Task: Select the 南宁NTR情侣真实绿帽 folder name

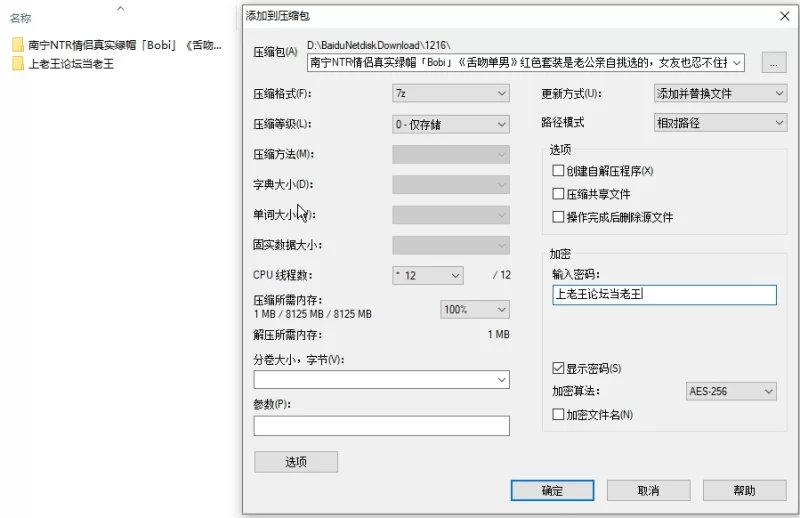Action: tap(124, 45)
